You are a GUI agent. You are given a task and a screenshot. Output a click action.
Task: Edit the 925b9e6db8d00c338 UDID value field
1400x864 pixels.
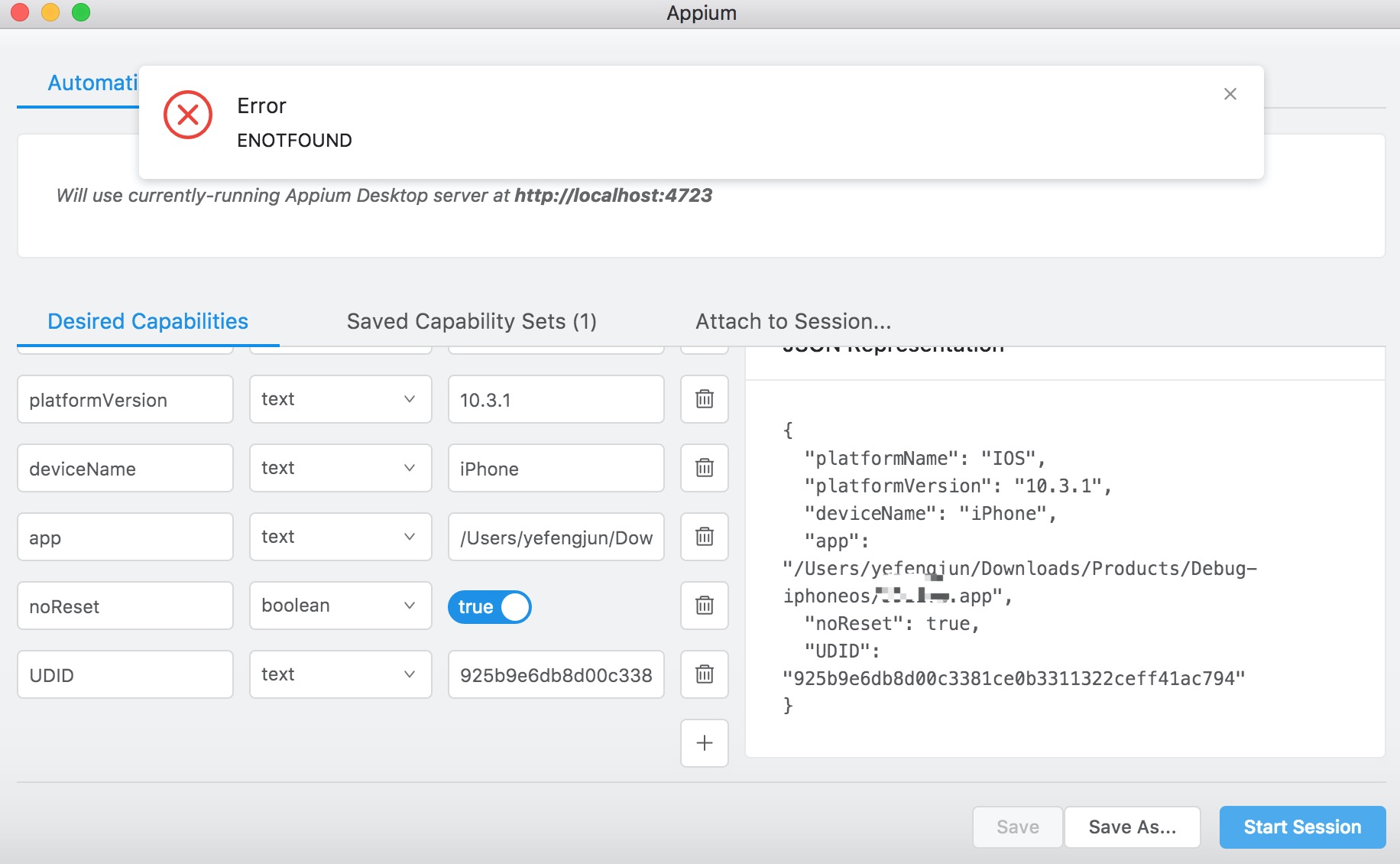click(556, 674)
